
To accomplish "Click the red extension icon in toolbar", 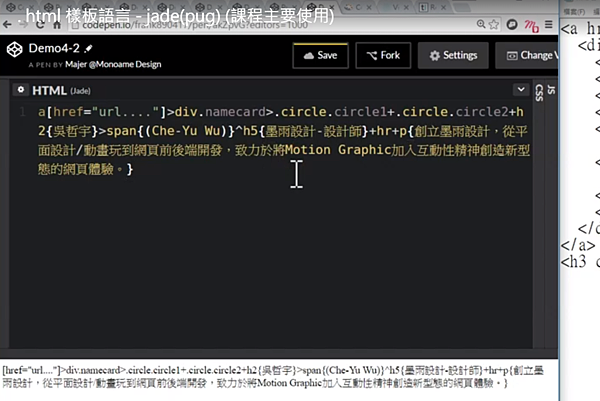I will 531,26.
